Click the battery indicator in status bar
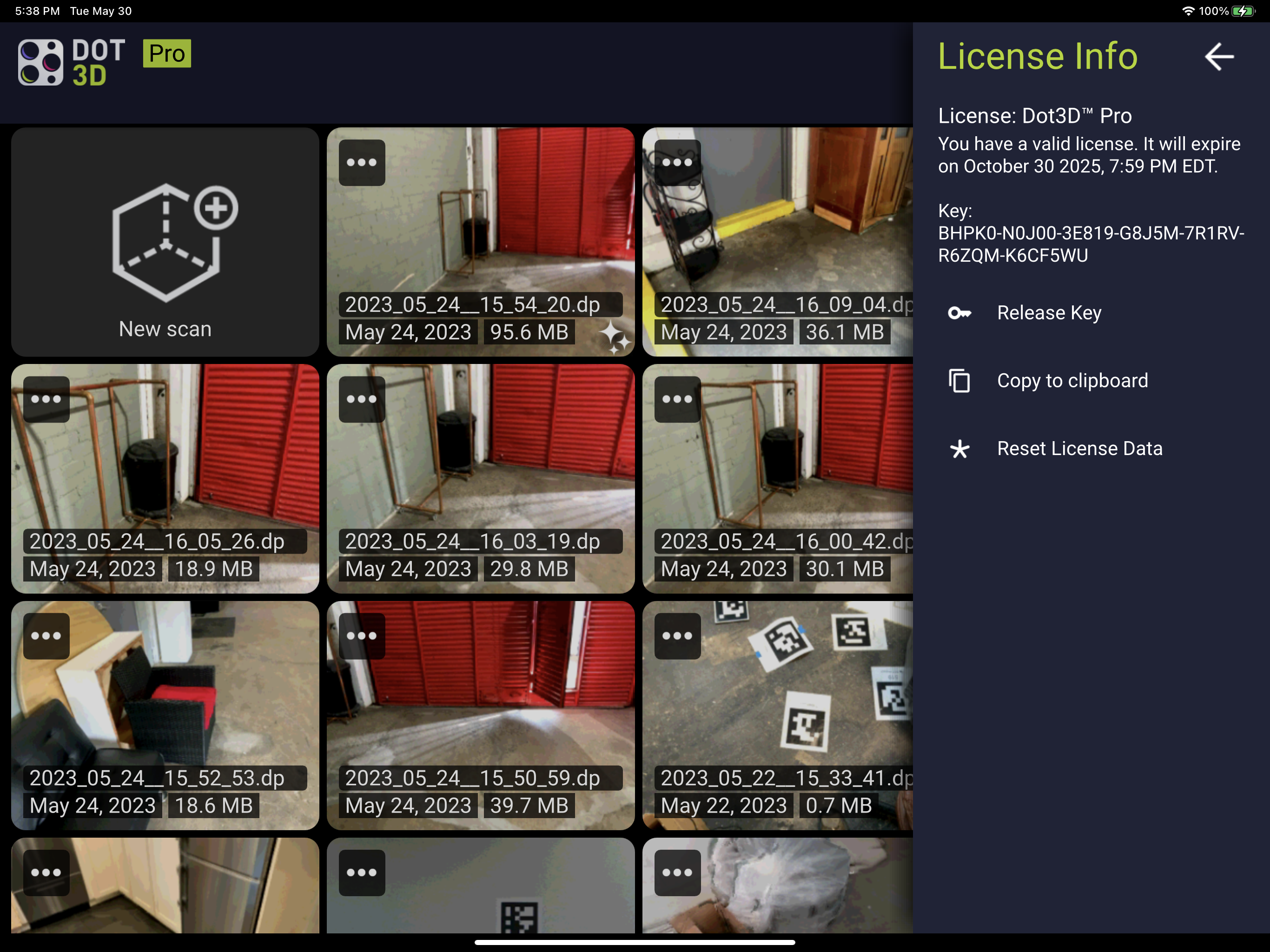The image size is (1270, 952). tap(1243, 11)
